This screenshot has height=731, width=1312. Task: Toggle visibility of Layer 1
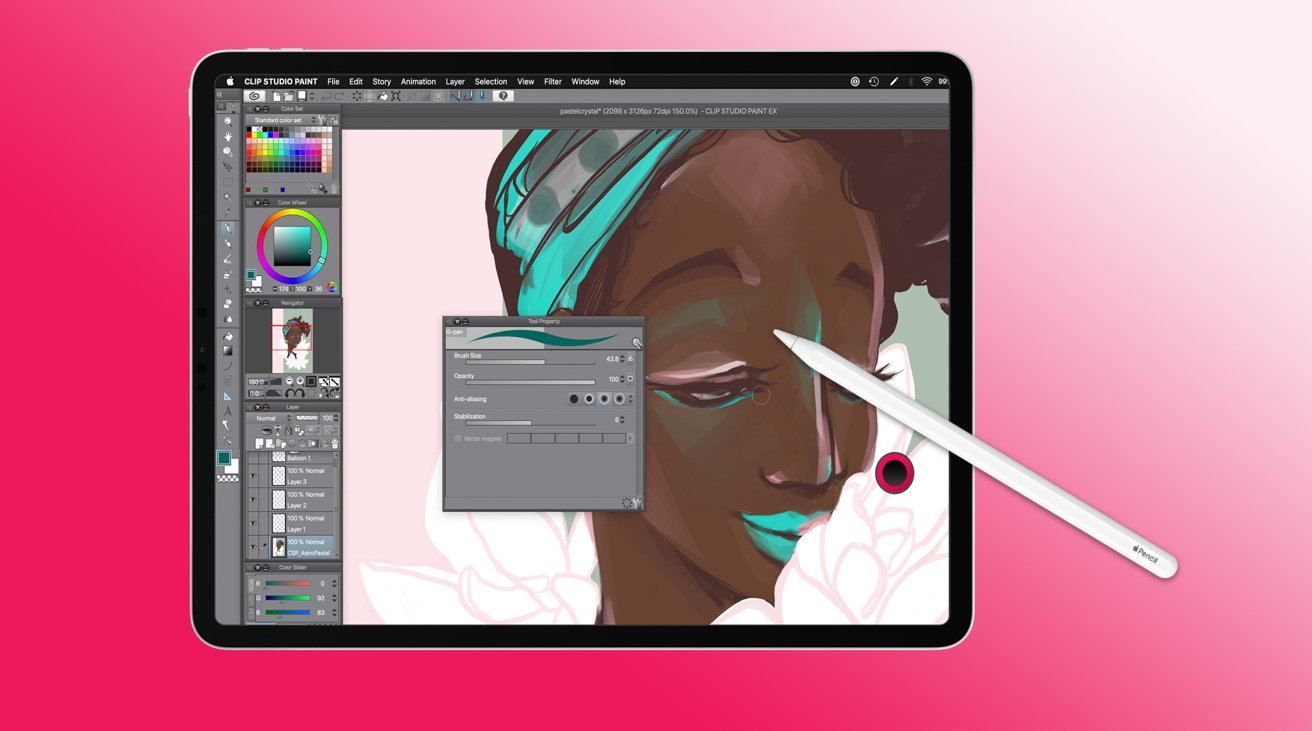tap(253, 524)
